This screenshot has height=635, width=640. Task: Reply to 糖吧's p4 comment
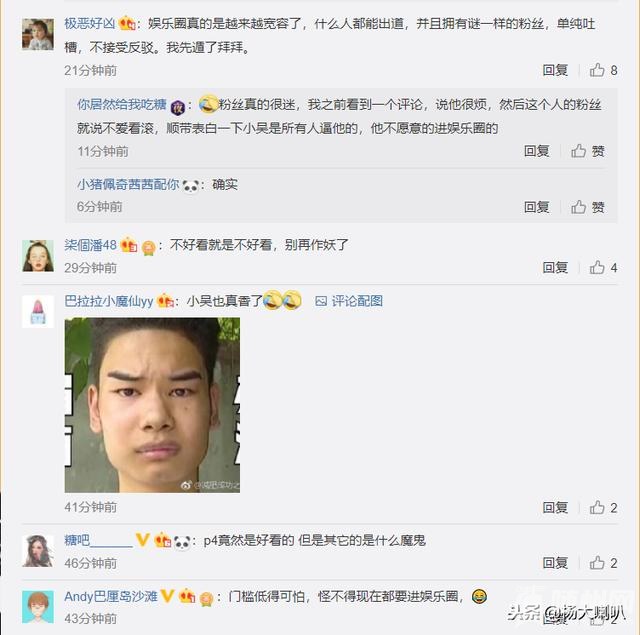point(555,563)
